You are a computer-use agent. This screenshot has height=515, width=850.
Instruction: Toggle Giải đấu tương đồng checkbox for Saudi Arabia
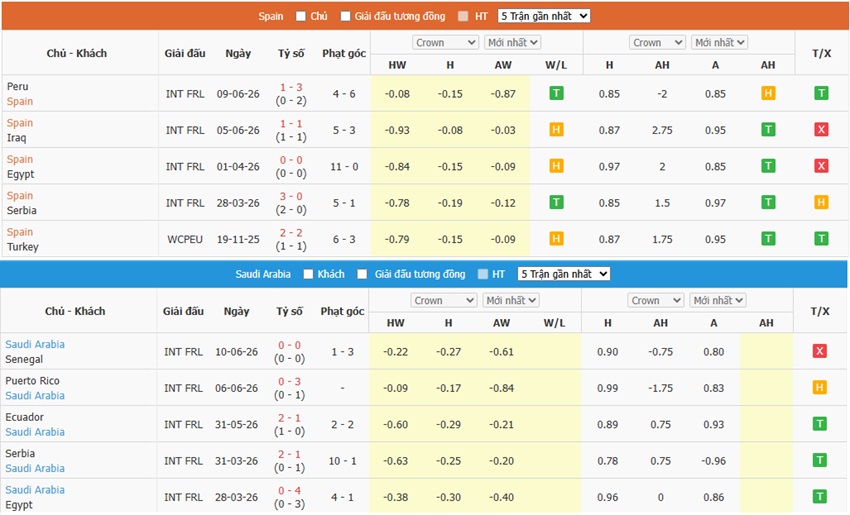[362, 274]
